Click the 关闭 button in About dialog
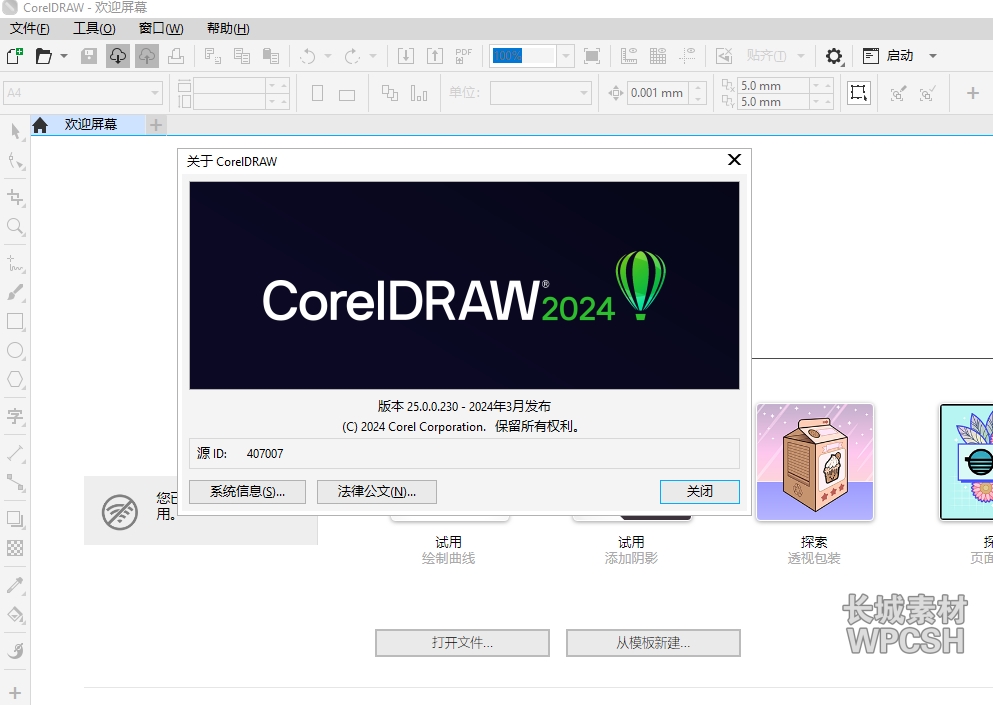This screenshot has width=993, height=705. tap(700, 492)
